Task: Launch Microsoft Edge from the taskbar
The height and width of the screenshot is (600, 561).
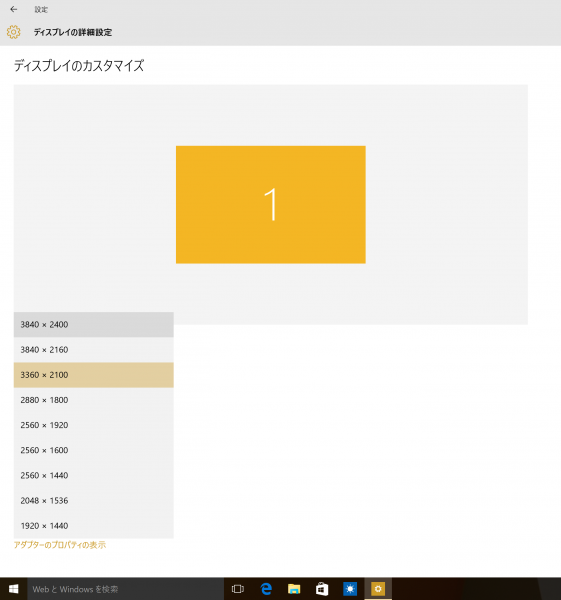Action: click(x=266, y=589)
